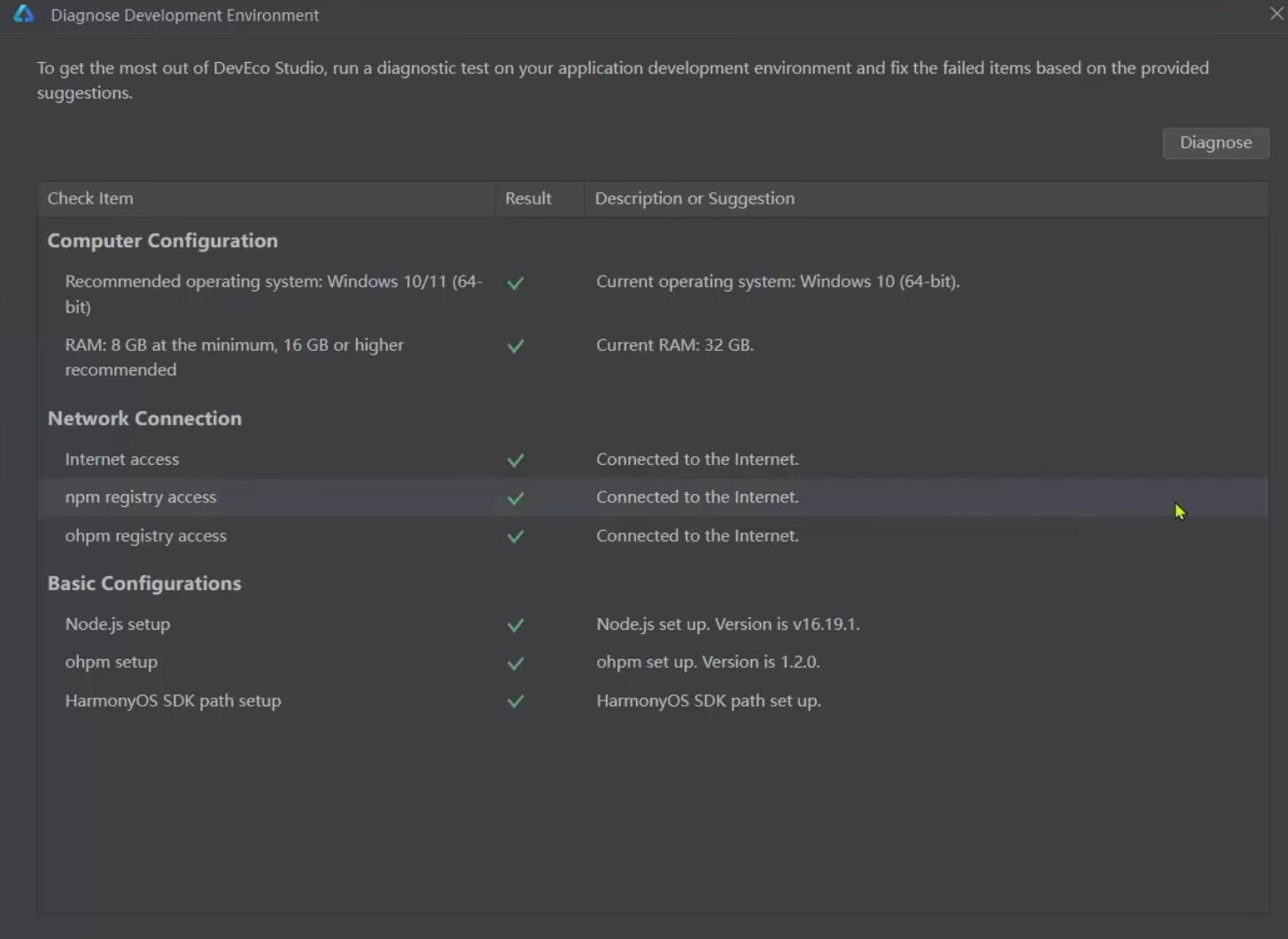Select the Basic Configurations section heading
Viewport: 1288px width, 939px height.
pos(144,583)
